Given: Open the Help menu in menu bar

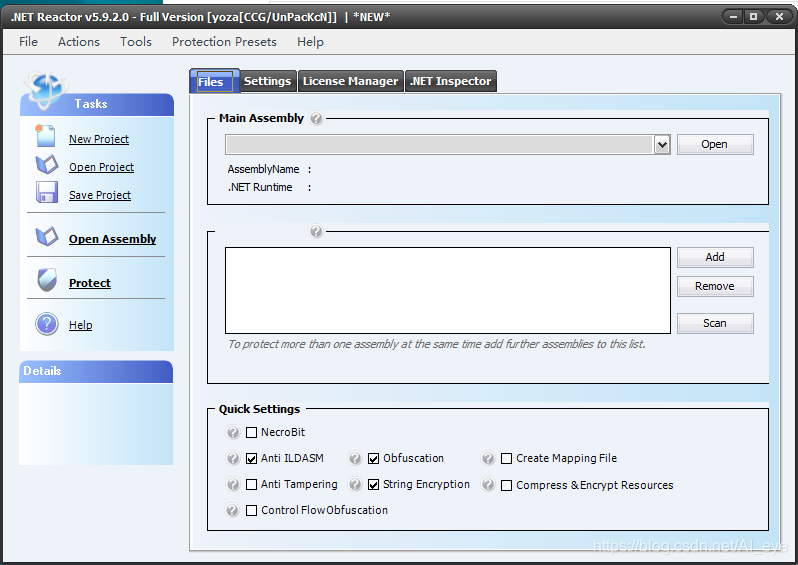Looking at the screenshot, I should (x=310, y=42).
